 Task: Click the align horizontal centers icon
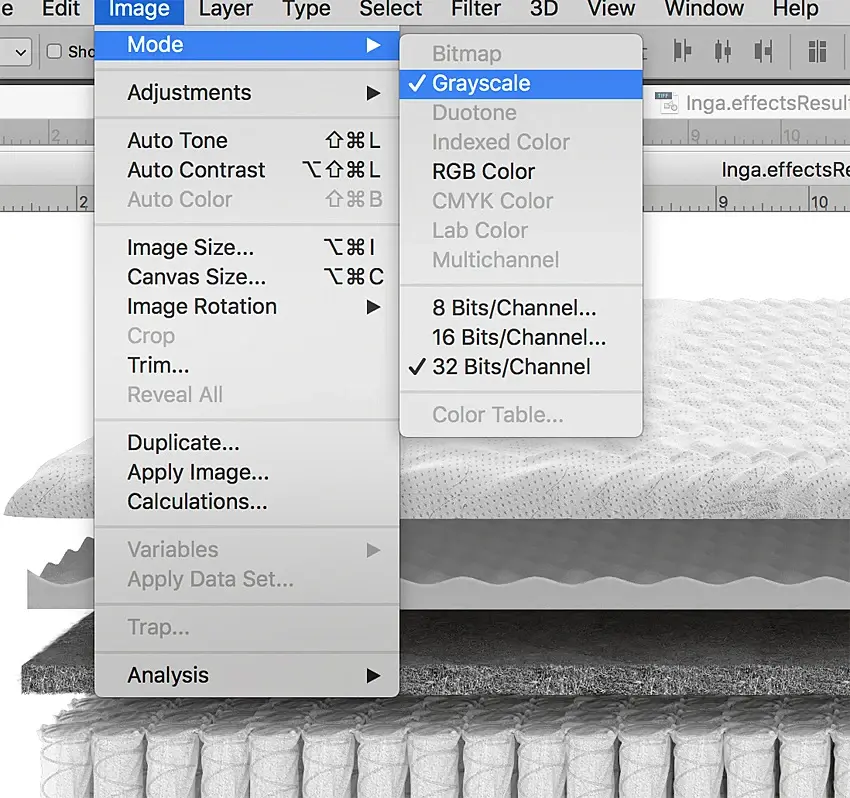723,52
